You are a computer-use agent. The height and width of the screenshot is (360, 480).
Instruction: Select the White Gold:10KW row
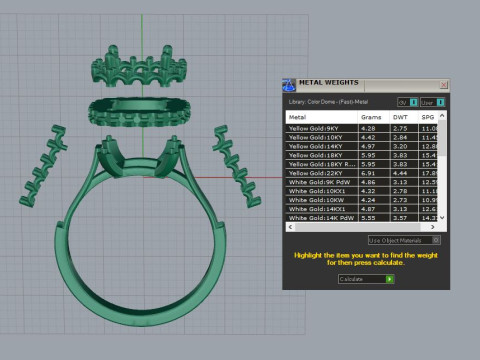[362, 200]
